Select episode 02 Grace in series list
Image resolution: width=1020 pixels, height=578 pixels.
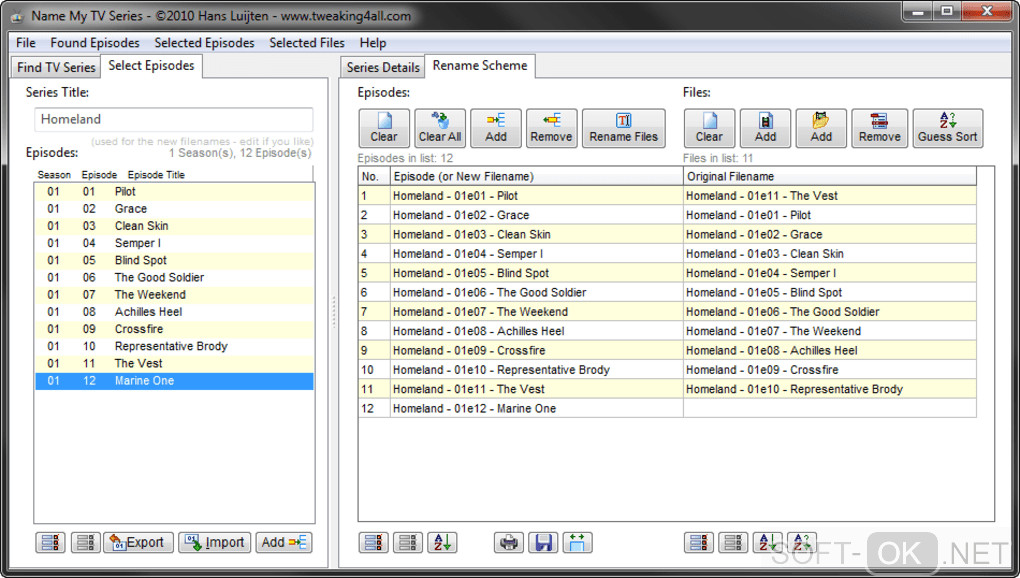tap(174, 209)
